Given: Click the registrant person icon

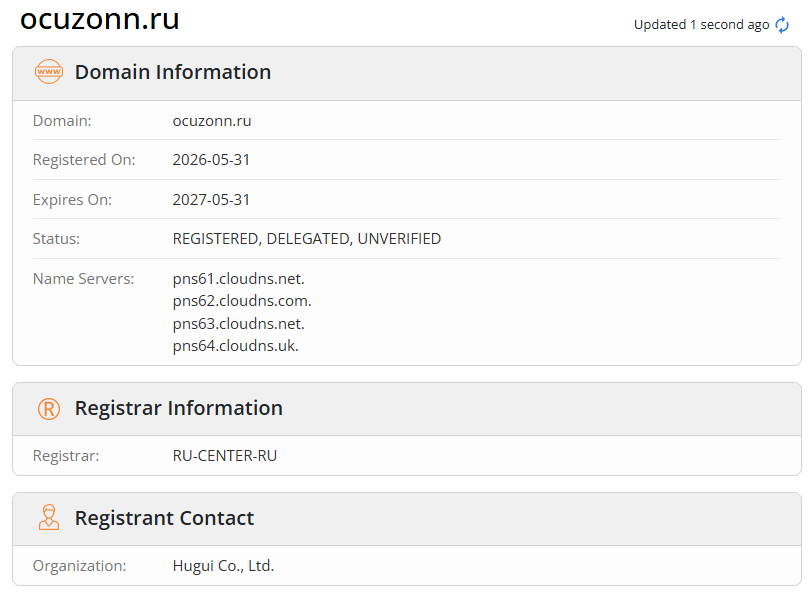Looking at the screenshot, I should [49, 517].
